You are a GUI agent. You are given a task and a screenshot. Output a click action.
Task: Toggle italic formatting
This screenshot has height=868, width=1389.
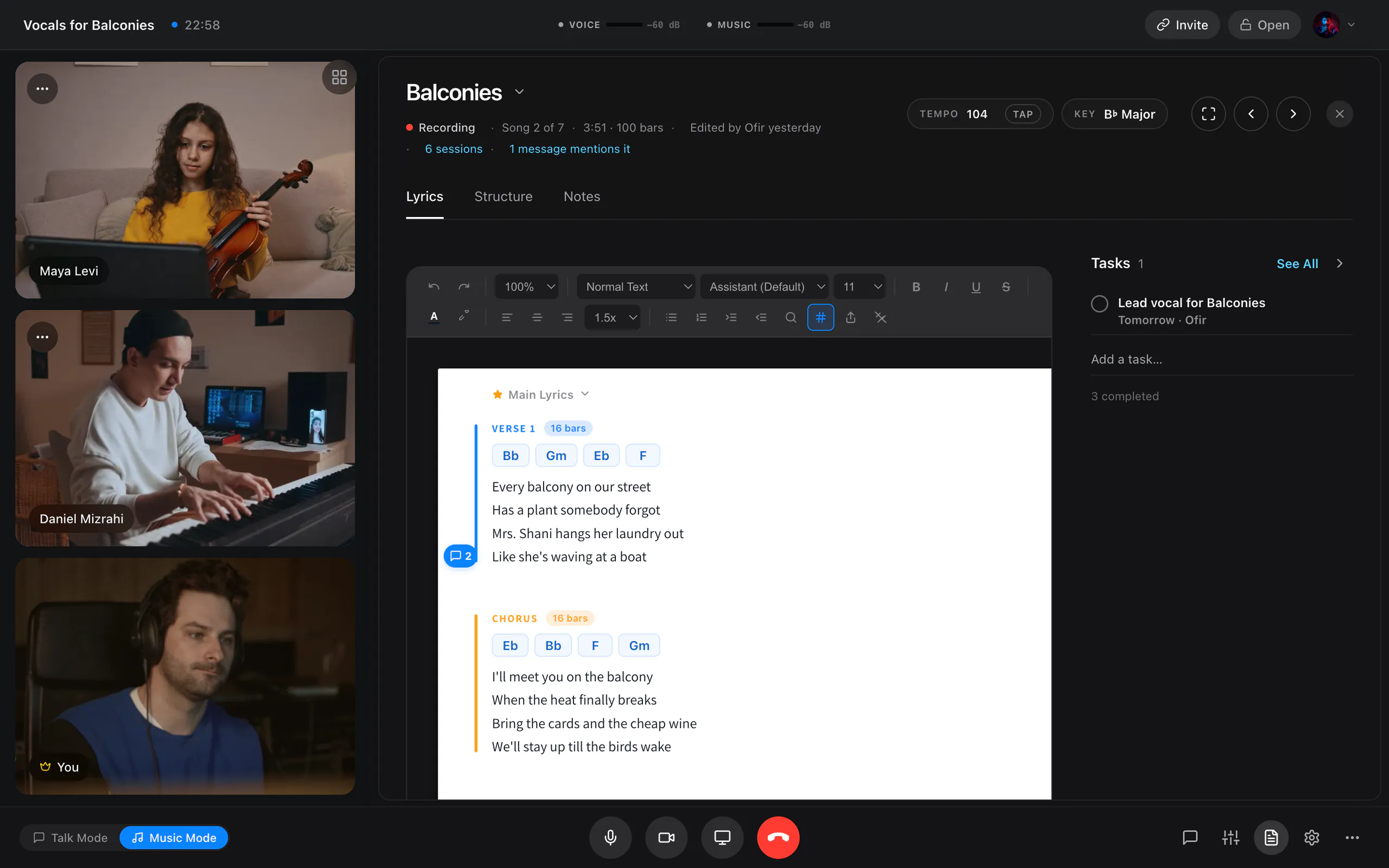946,286
